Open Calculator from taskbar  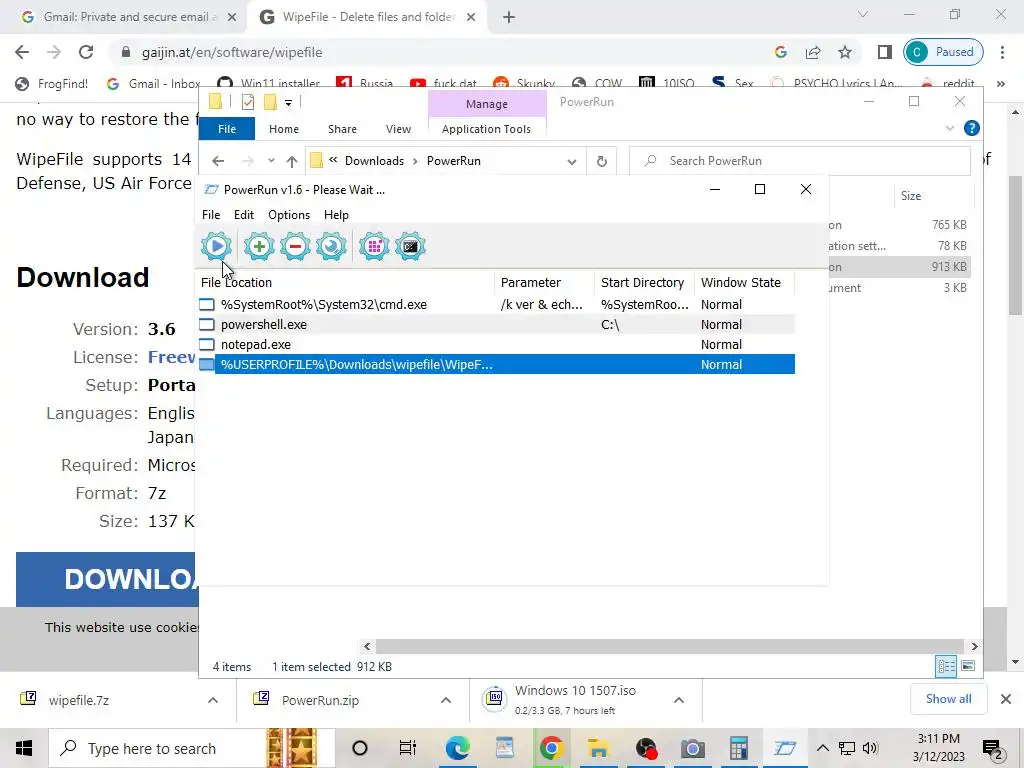click(x=739, y=748)
